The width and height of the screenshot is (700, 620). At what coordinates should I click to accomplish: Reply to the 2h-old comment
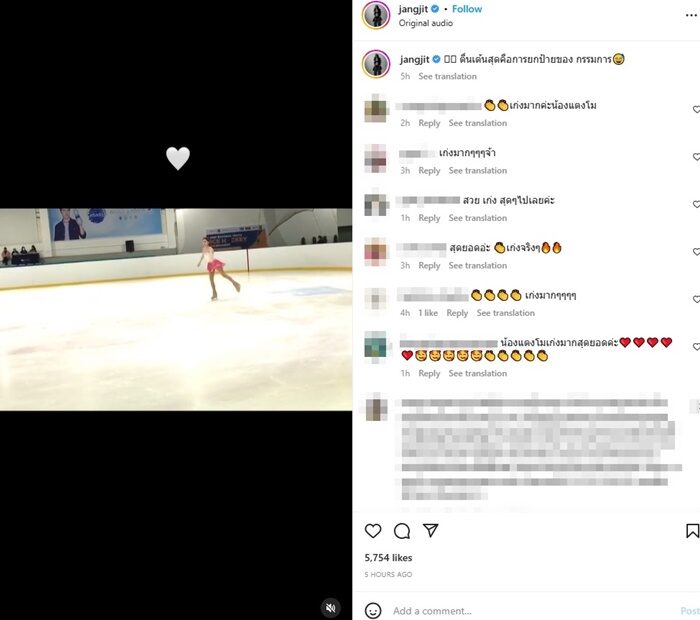pos(429,123)
